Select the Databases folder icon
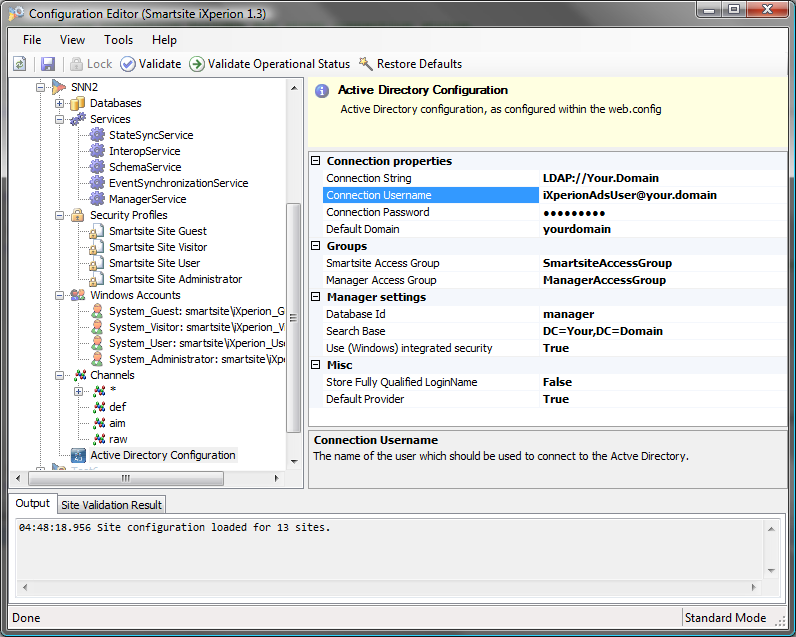The height and width of the screenshot is (637, 796). [x=78, y=104]
